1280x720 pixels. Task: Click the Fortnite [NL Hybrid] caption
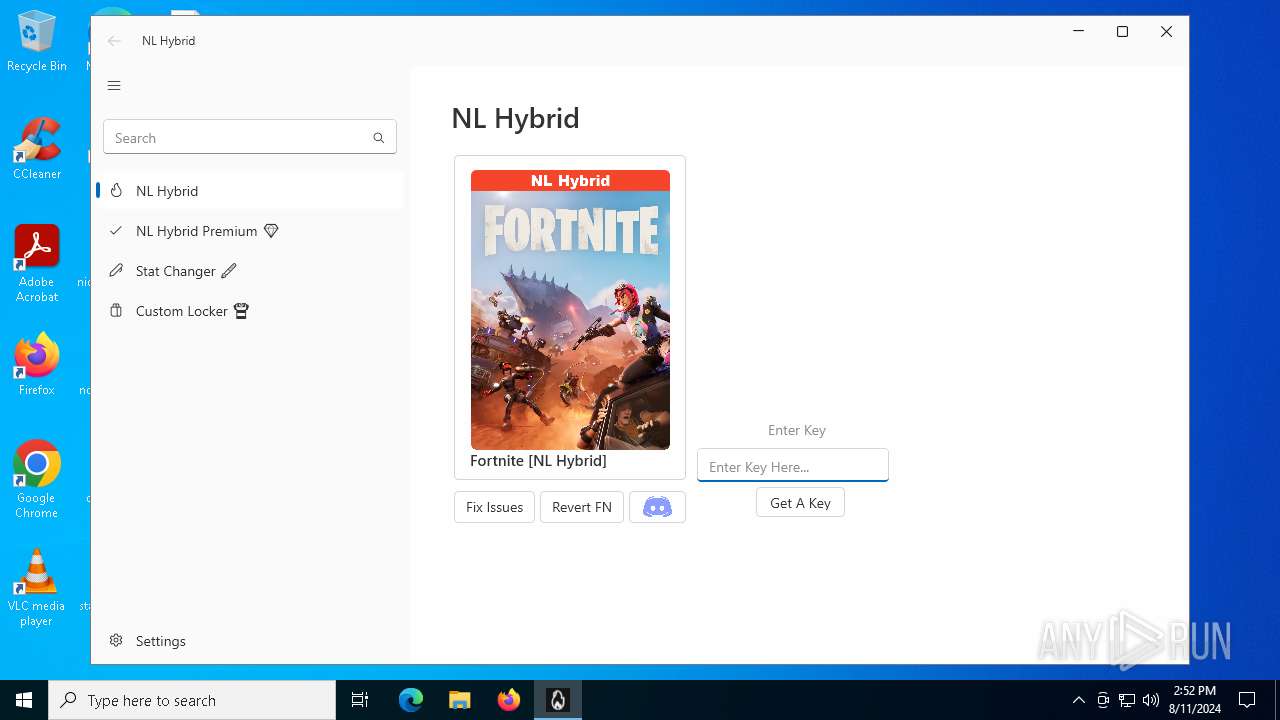coord(538,461)
